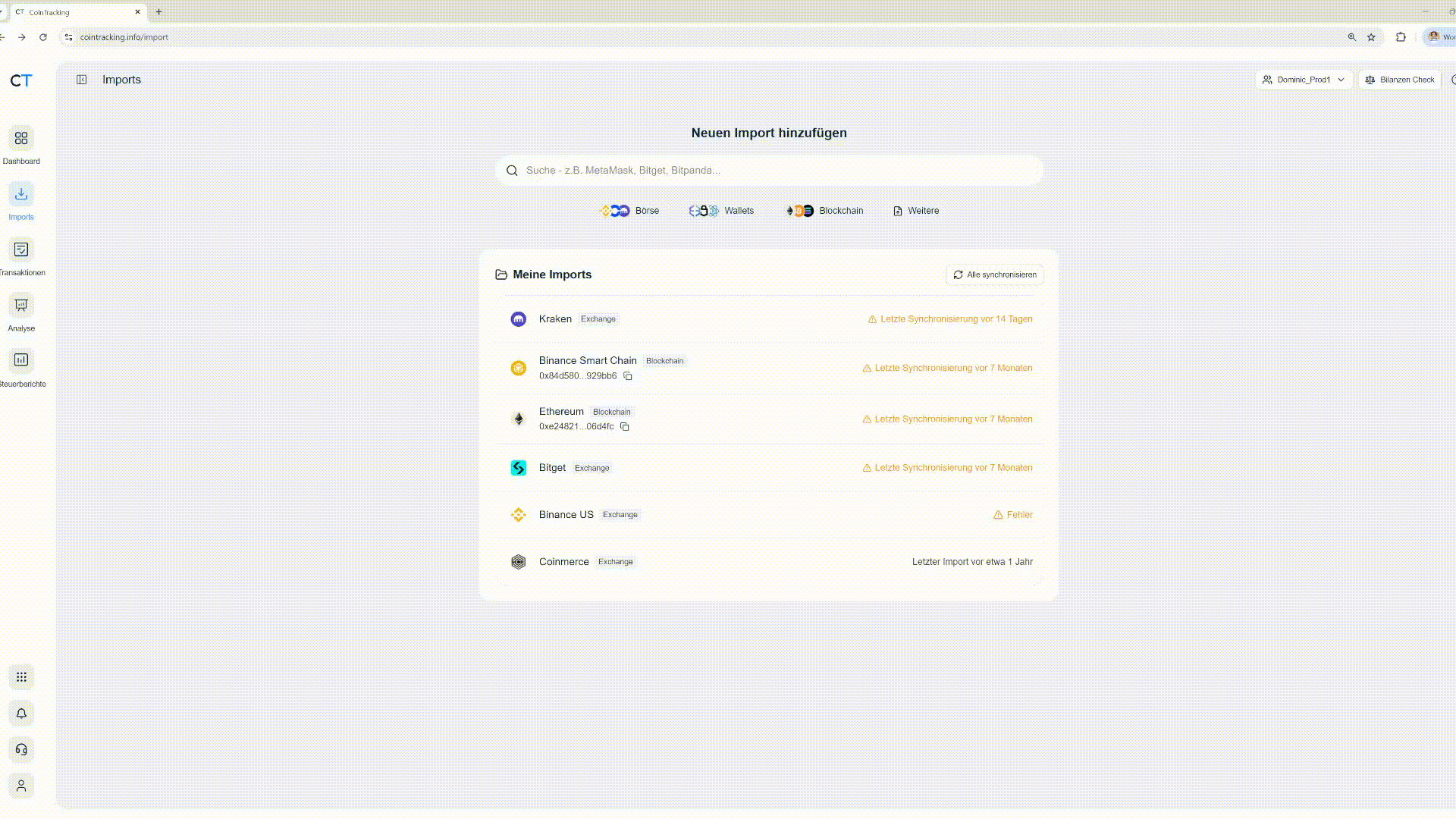Viewport: 1456px width, 819px height.
Task: Click the Kraken exchange logo
Action: 519,319
